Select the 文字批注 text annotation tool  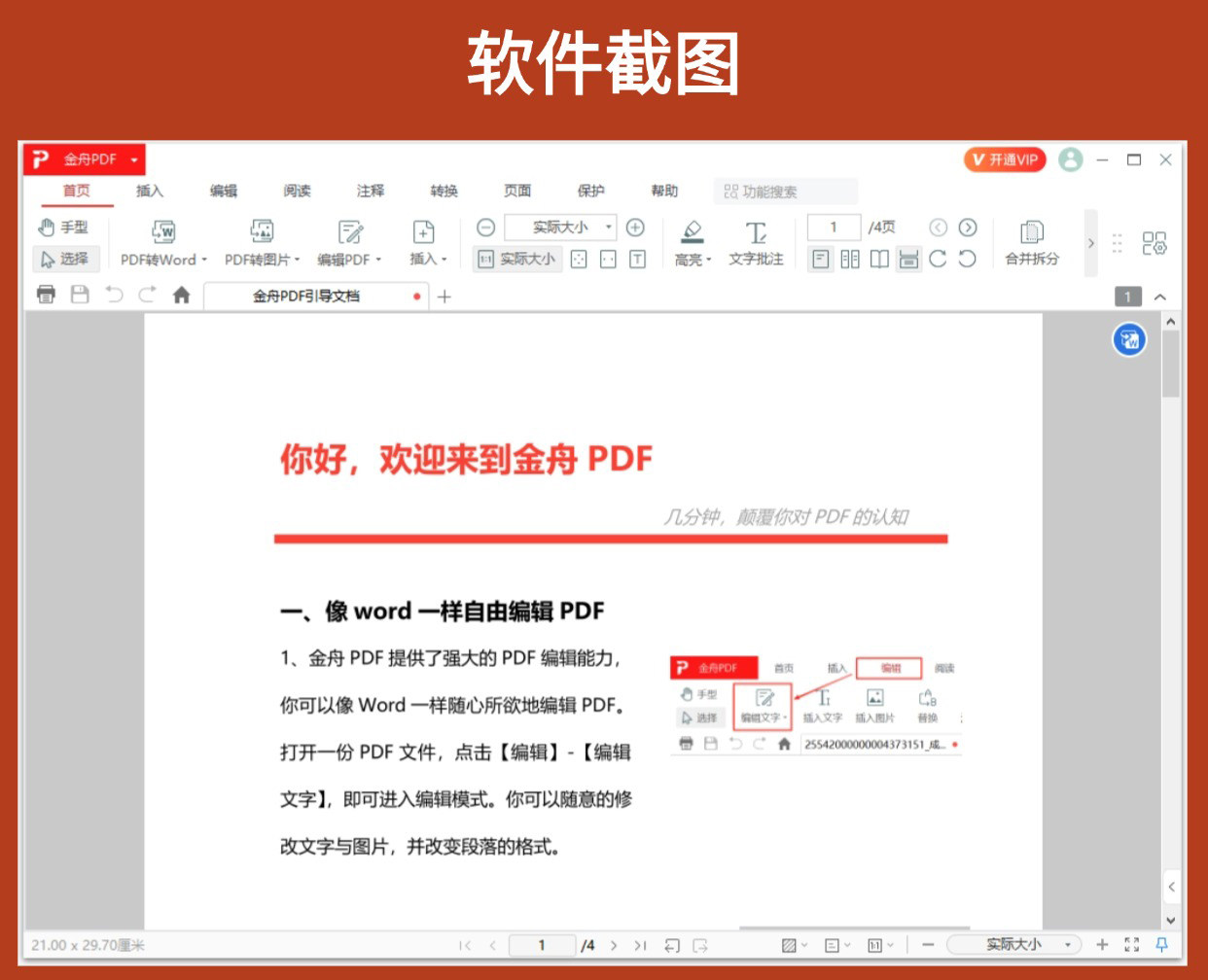point(756,243)
